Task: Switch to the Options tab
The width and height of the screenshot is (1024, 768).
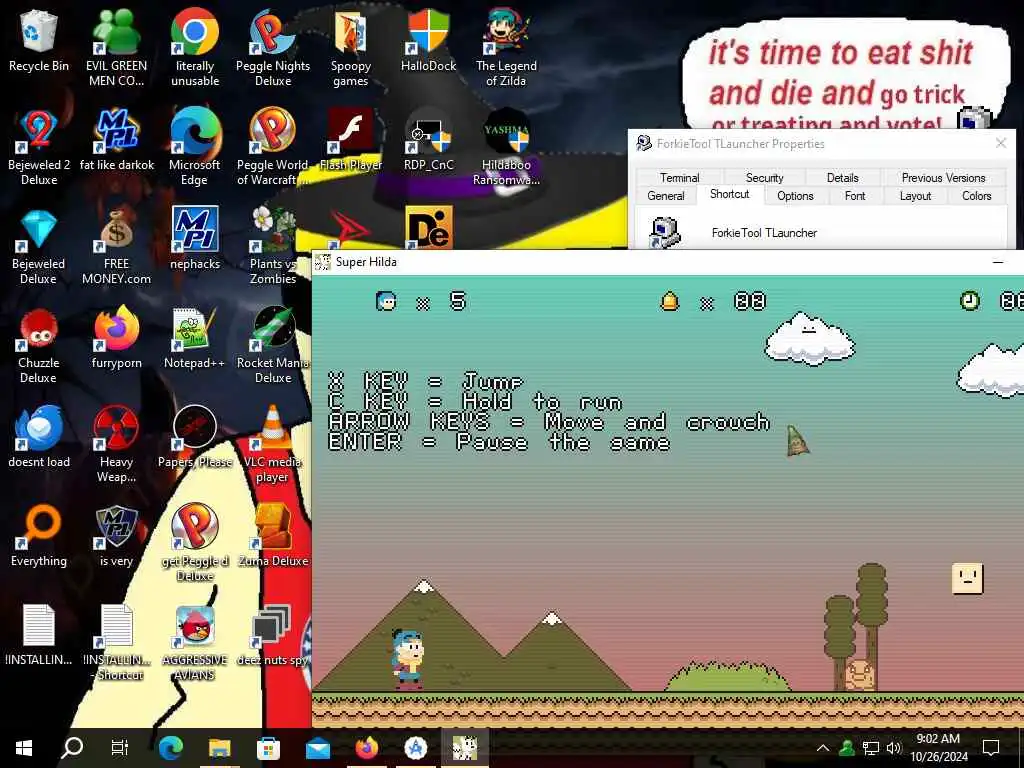Action: click(795, 196)
